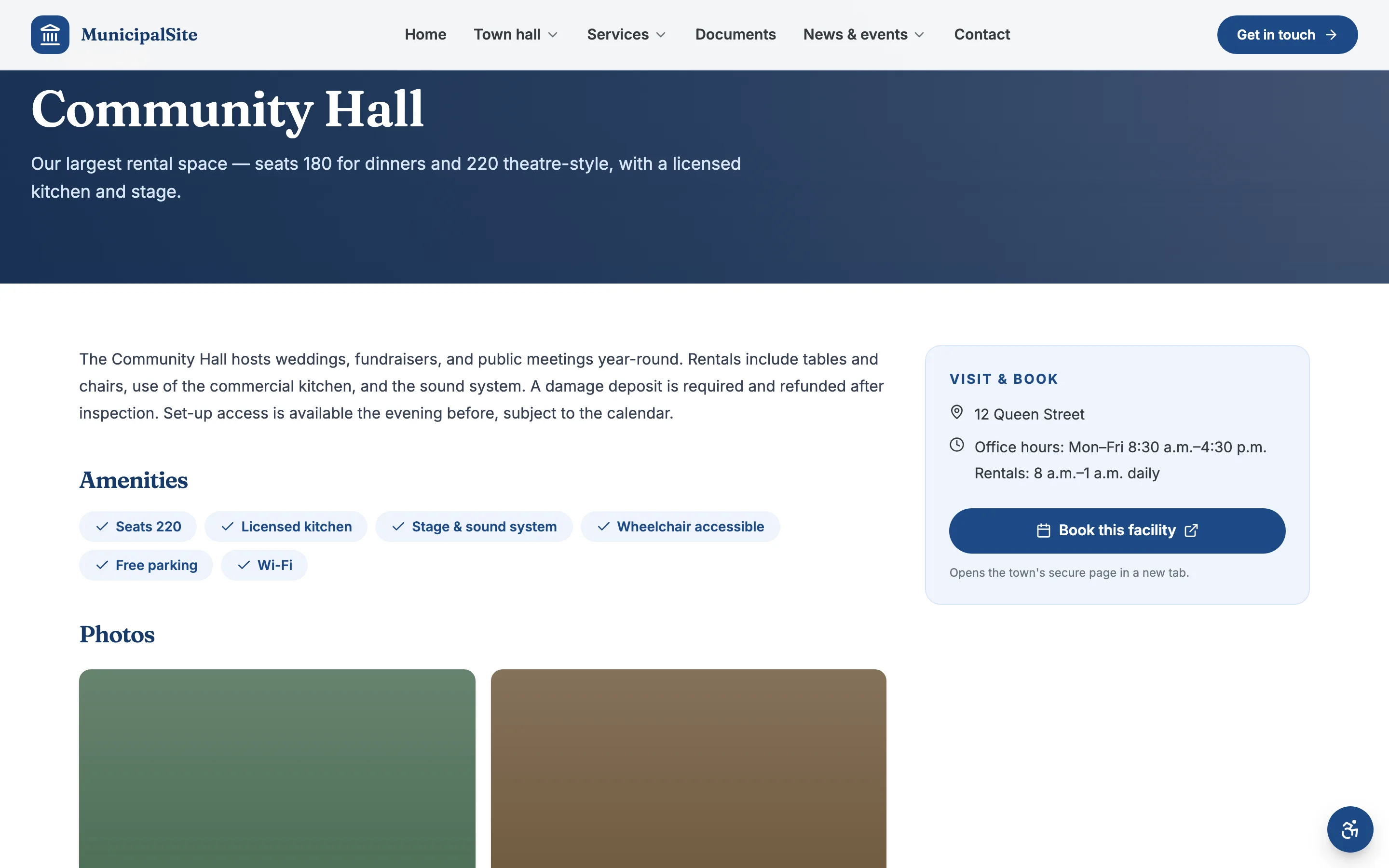Screen dimensions: 1389x868
Task: Click the checkmark on Wi-Fi chip
Action: coord(244,565)
